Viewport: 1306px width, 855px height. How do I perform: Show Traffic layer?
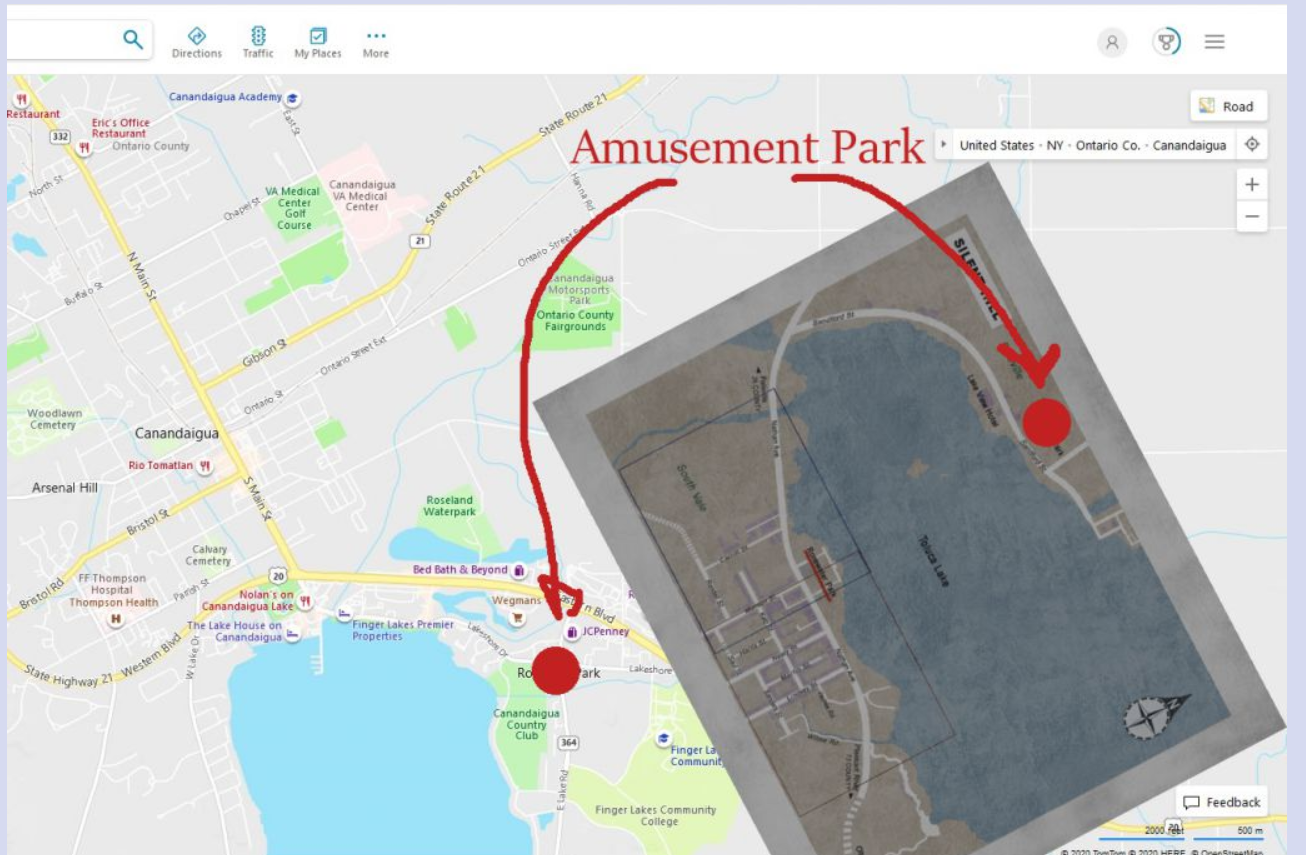point(258,43)
